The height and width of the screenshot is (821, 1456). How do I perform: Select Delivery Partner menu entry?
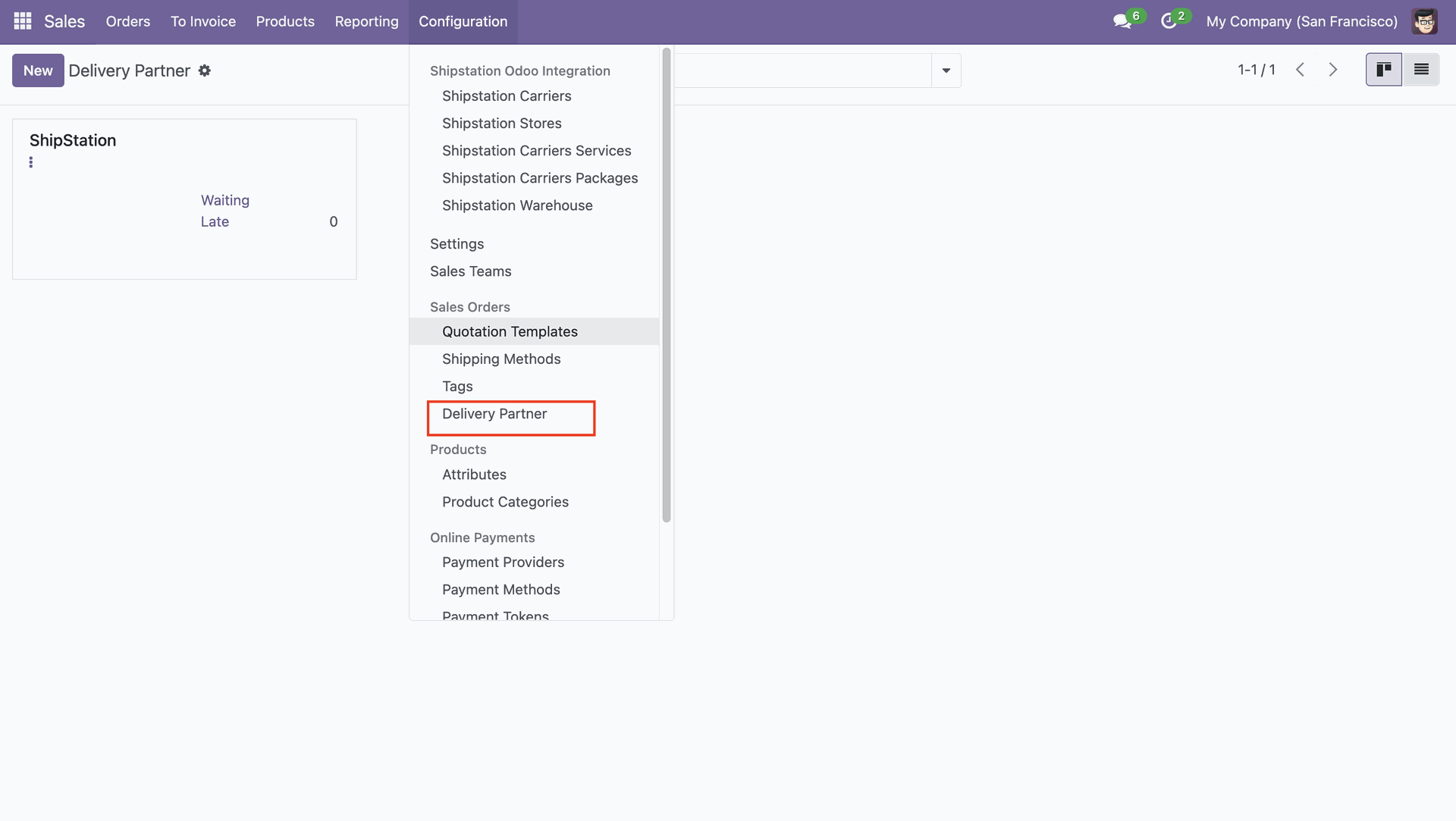tap(494, 414)
